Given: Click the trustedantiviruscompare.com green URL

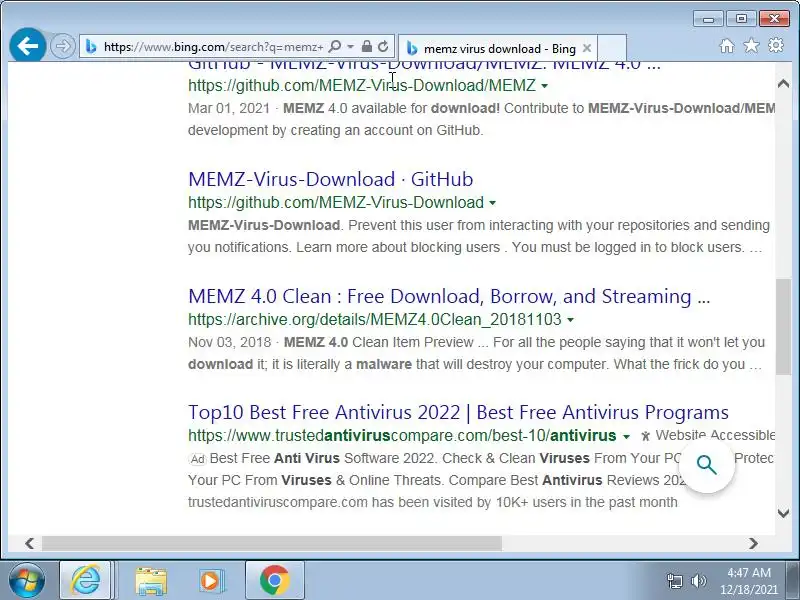Looking at the screenshot, I should point(402,436).
